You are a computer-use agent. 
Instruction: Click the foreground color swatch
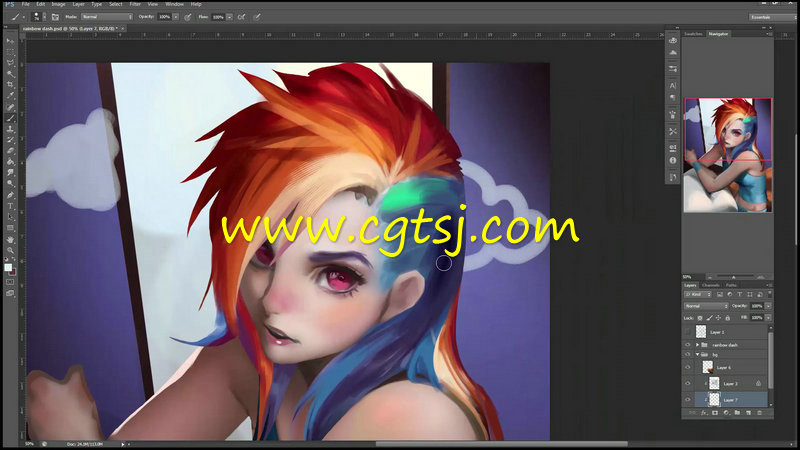click(8, 267)
